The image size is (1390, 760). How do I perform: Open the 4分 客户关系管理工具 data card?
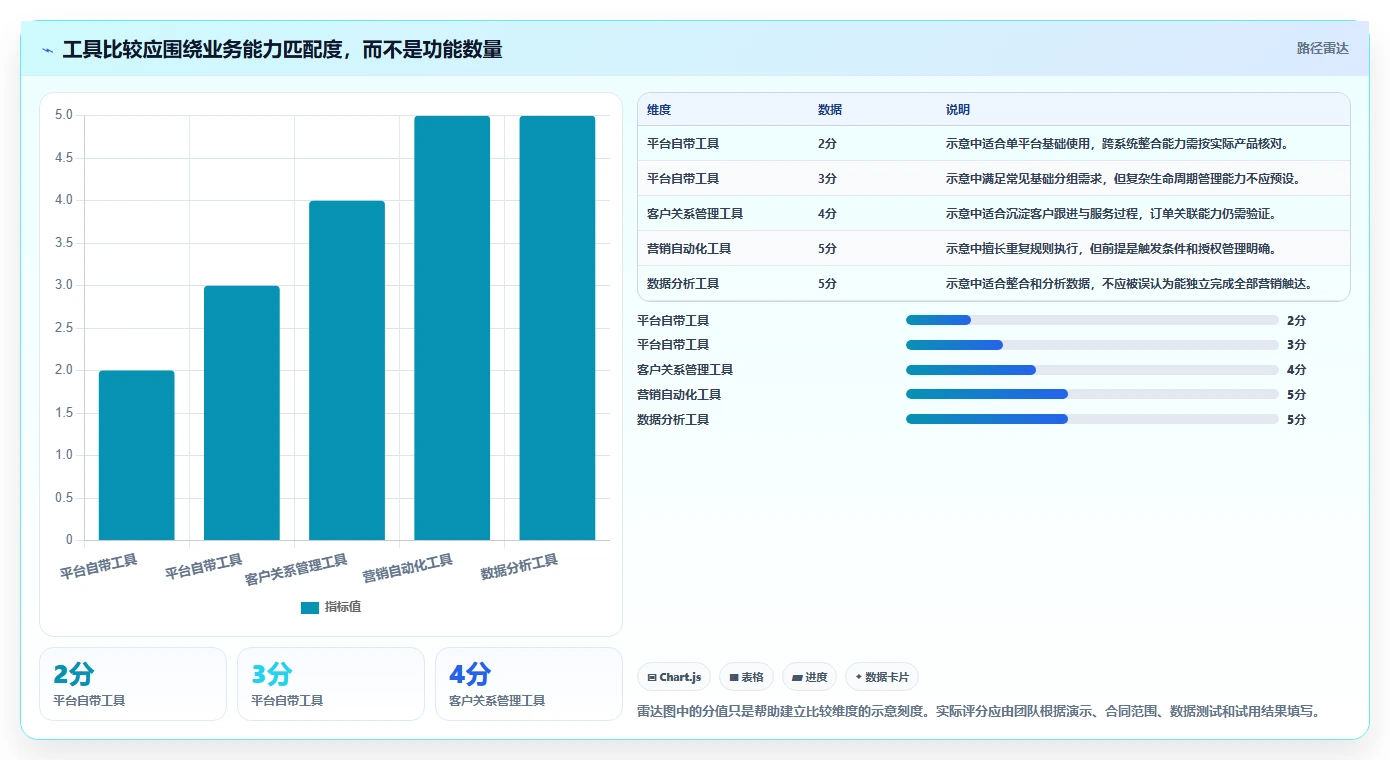click(x=529, y=684)
